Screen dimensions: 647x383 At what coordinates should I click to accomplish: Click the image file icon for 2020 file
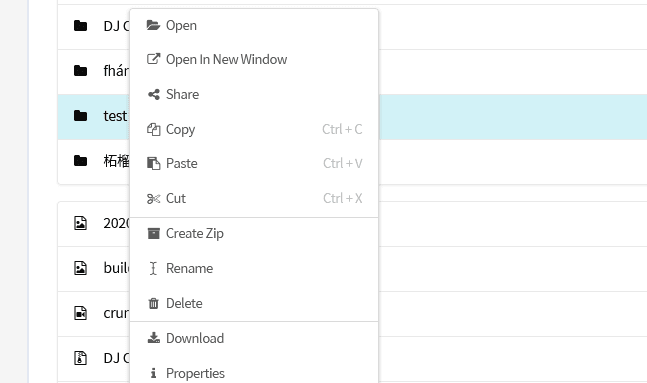(80, 223)
